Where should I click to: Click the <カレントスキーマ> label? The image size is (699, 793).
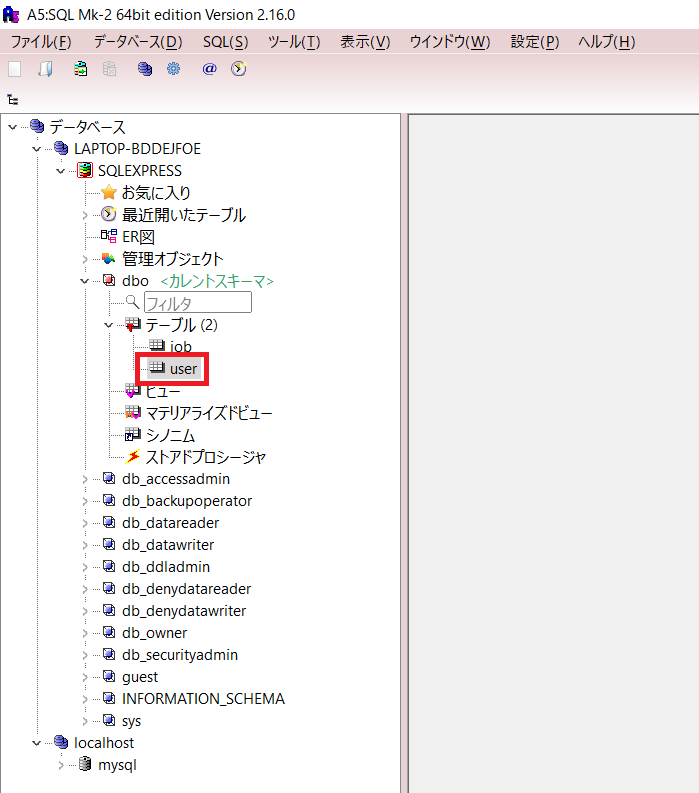pyautogui.click(x=217, y=281)
